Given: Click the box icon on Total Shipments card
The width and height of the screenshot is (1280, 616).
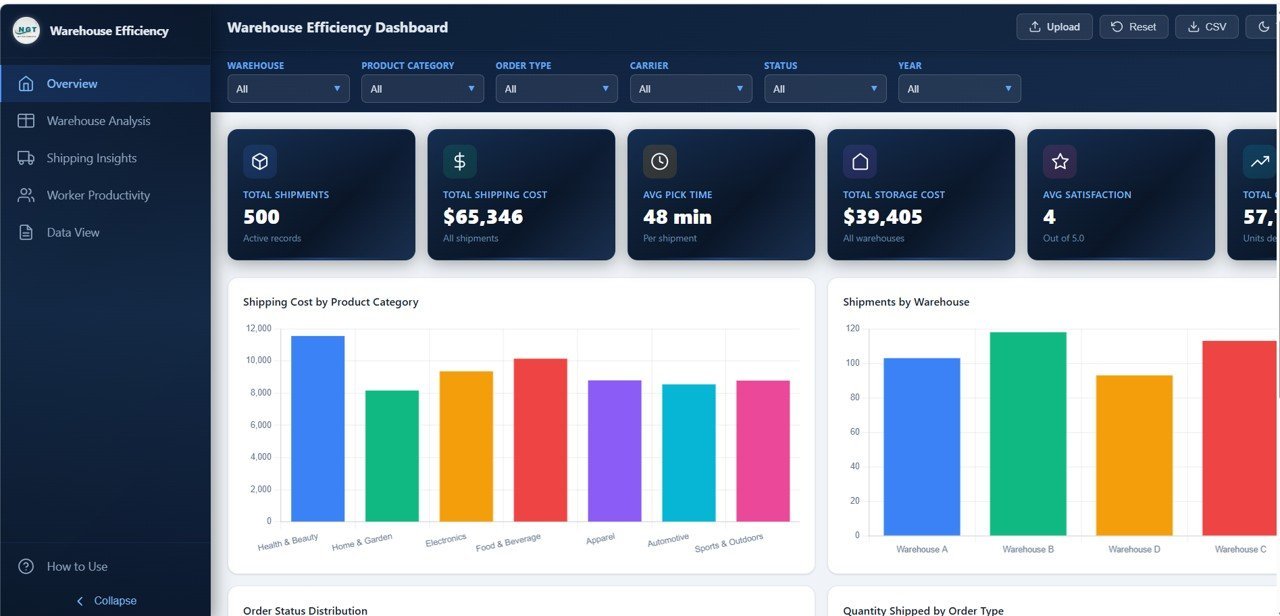Looking at the screenshot, I should (260, 162).
